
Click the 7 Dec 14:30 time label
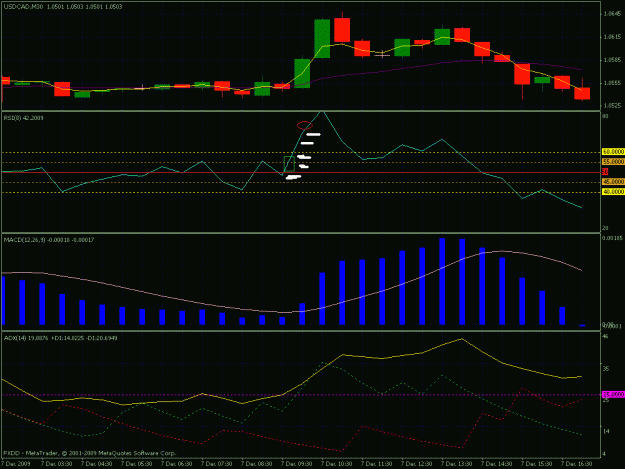[x=496, y=464]
